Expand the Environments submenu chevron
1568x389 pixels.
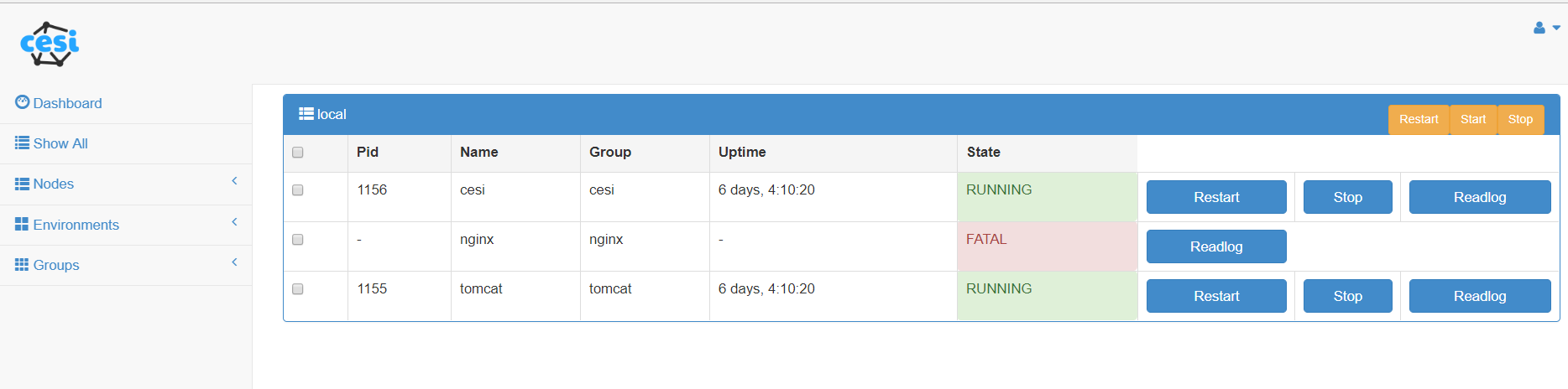235,222
